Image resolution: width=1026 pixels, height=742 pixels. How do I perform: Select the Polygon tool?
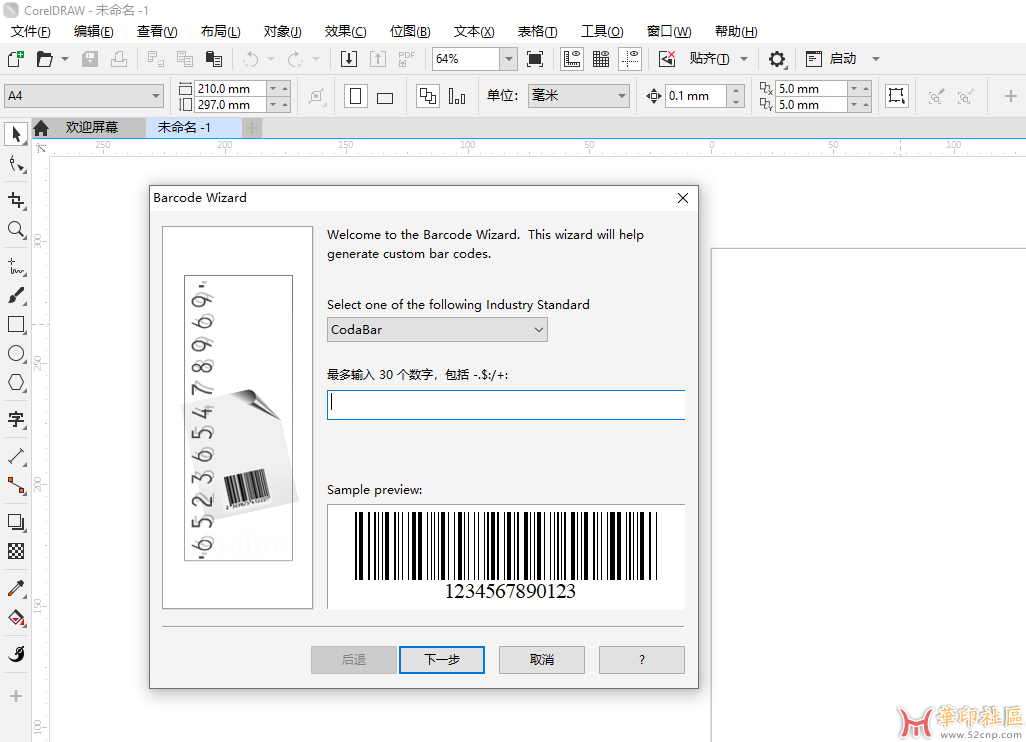16,383
